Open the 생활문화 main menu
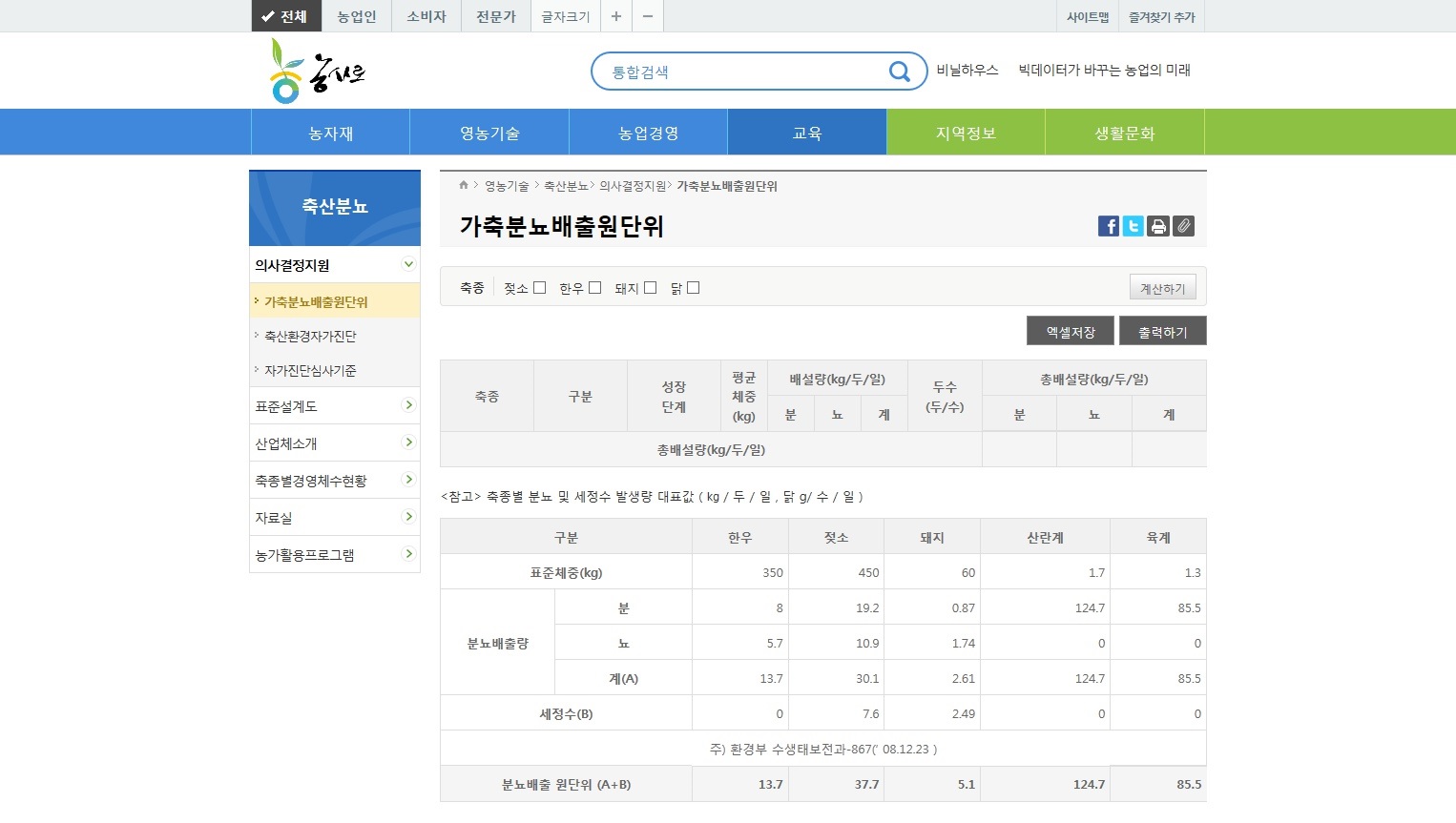Screen dimensions: 1456x823 tap(1125, 133)
